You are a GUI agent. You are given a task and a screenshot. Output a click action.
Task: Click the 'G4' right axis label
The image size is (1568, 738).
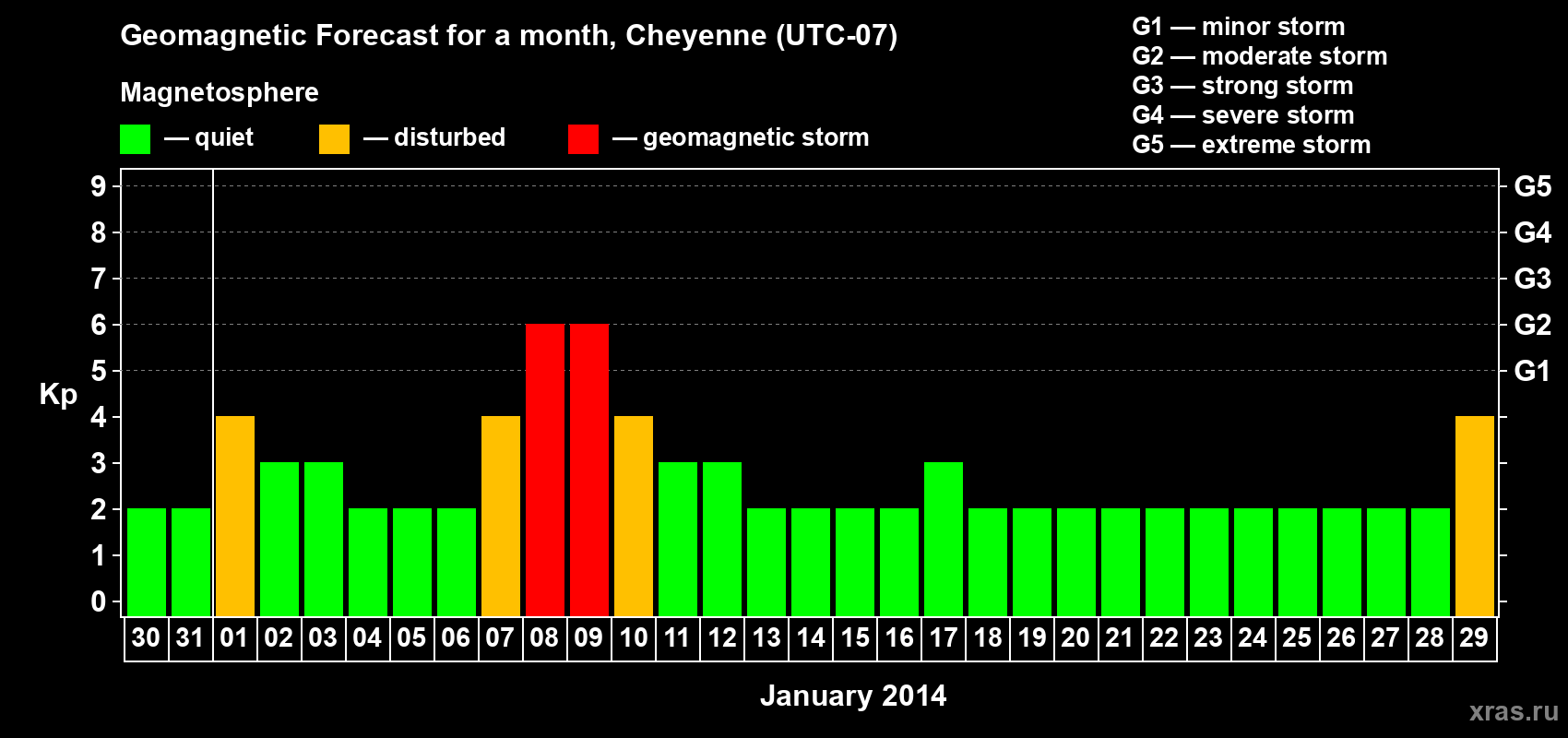point(1533,232)
